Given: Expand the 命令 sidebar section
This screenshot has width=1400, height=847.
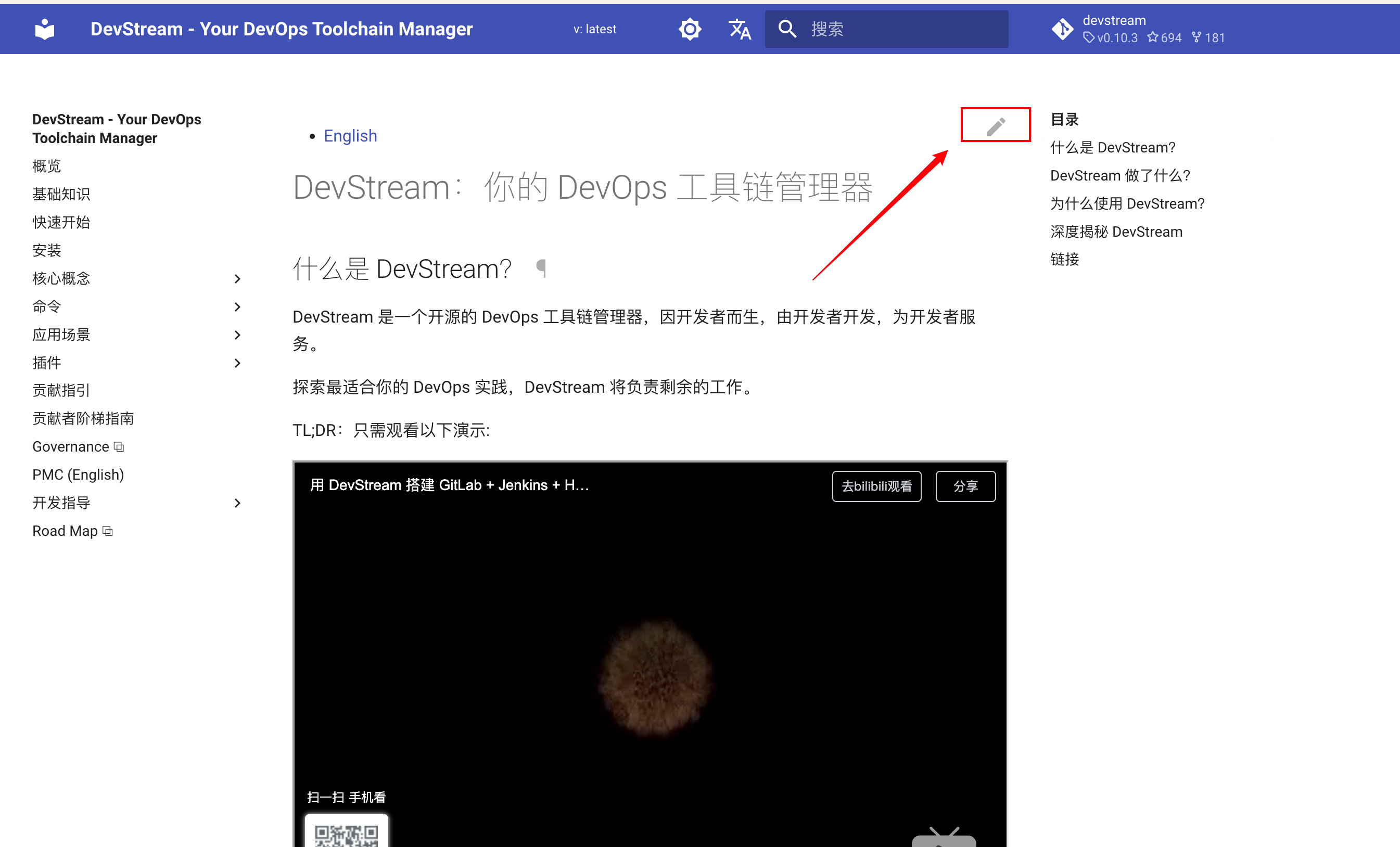Looking at the screenshot, I should click(x=237, y=307).
